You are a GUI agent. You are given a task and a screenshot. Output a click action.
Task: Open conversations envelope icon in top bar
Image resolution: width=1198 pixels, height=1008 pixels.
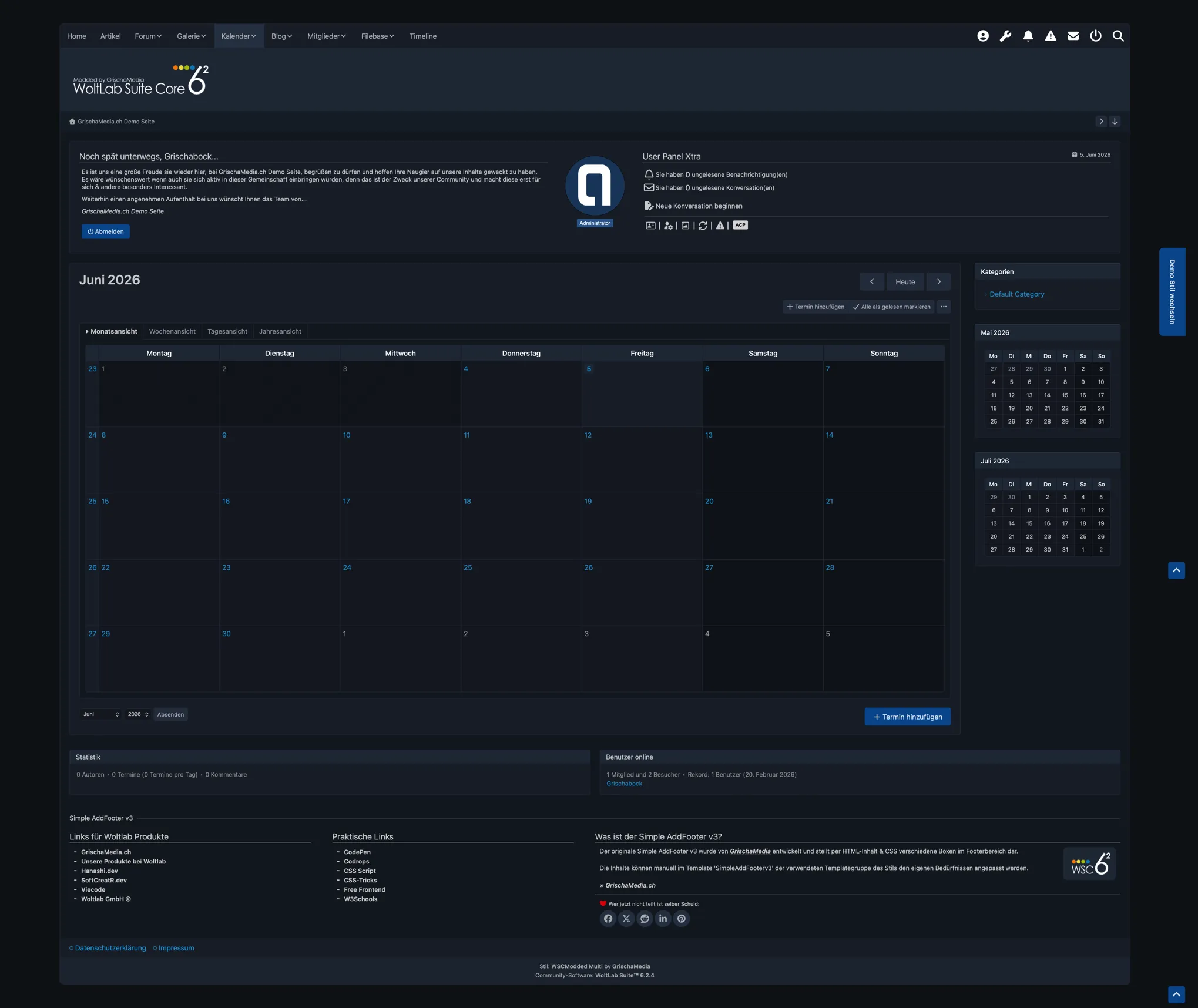(1073, 36)
